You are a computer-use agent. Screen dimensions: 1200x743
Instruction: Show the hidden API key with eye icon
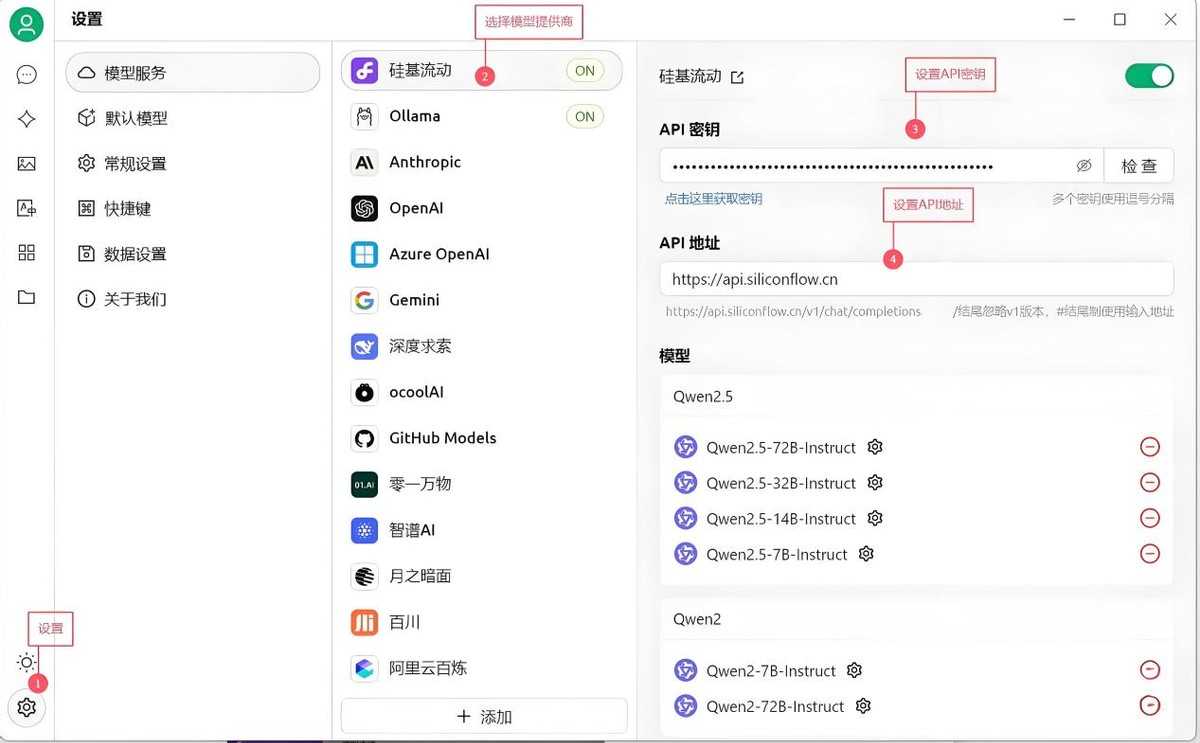(x=1083, y=166)
